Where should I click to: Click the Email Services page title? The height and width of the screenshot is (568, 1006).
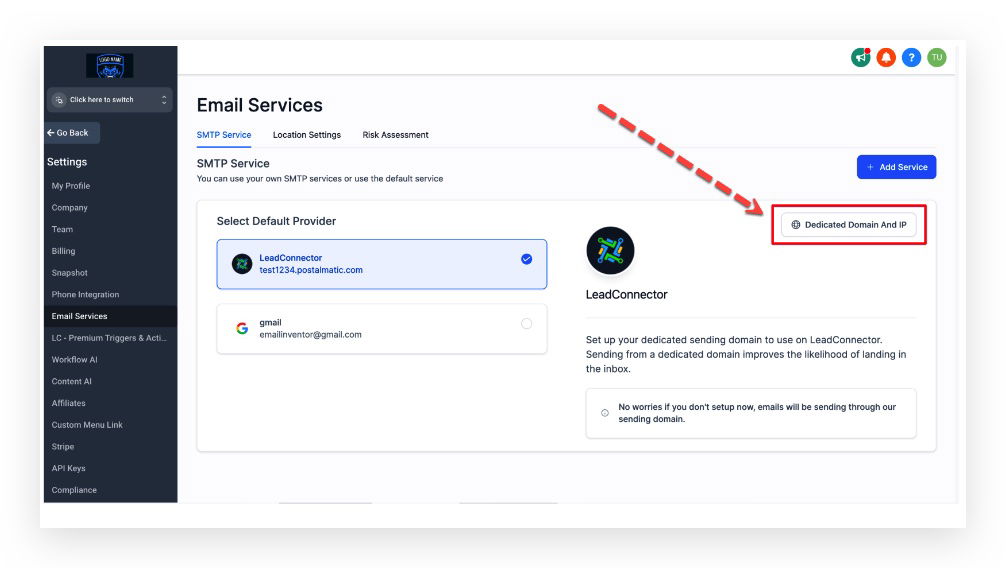coord(260,105)
